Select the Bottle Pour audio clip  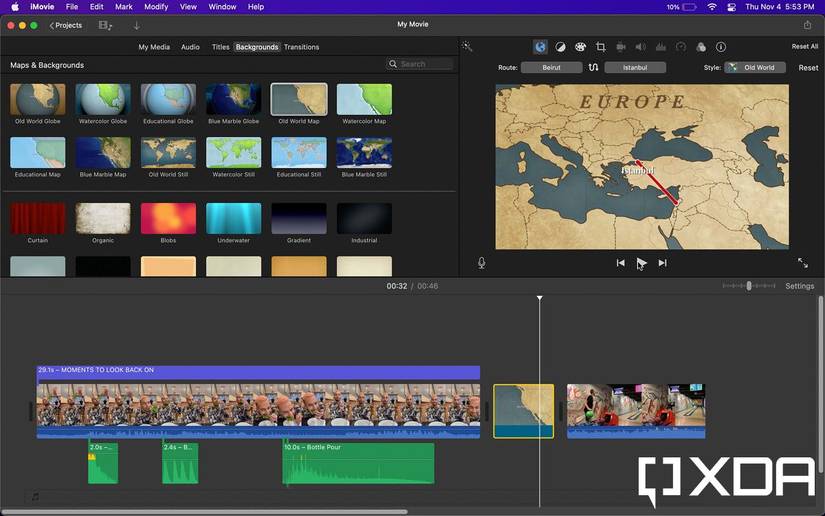pyautogui.click(x=358, y=463)
